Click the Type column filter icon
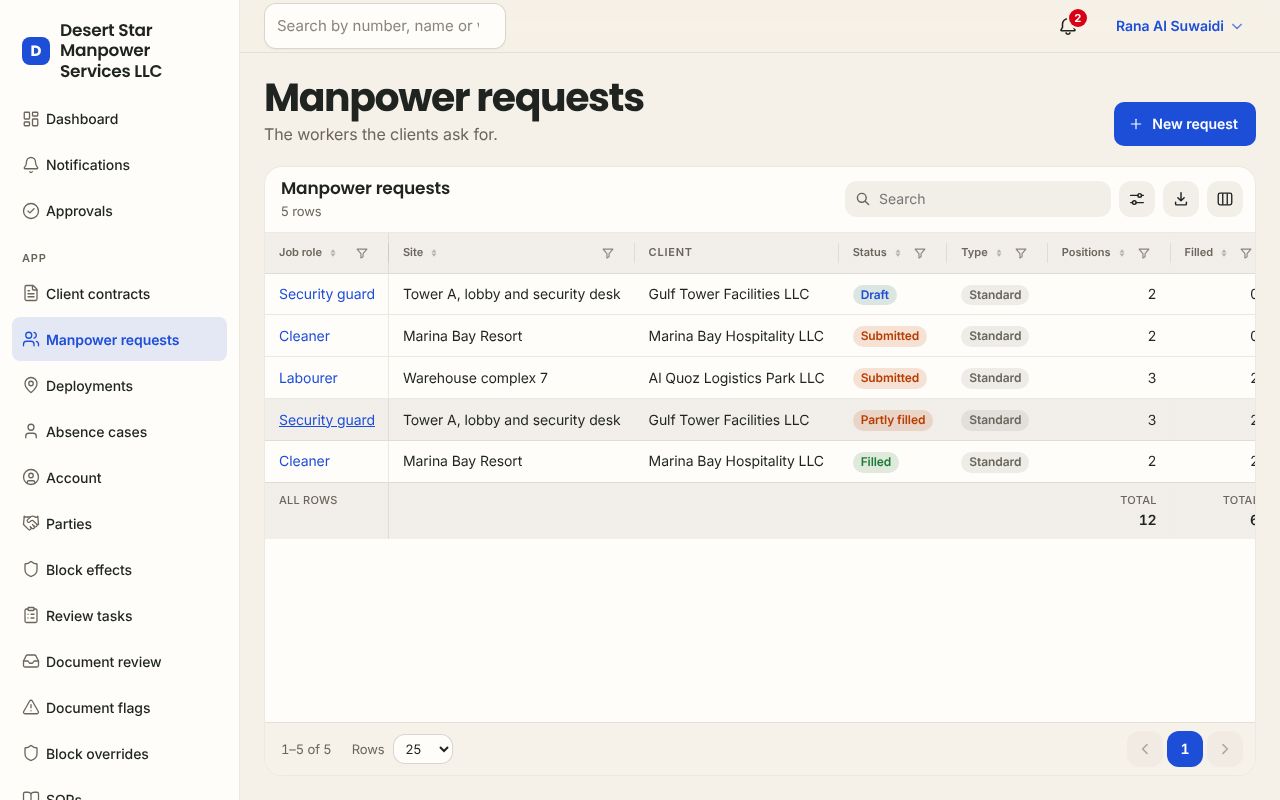1280x800 pixels. [1021, 253]
